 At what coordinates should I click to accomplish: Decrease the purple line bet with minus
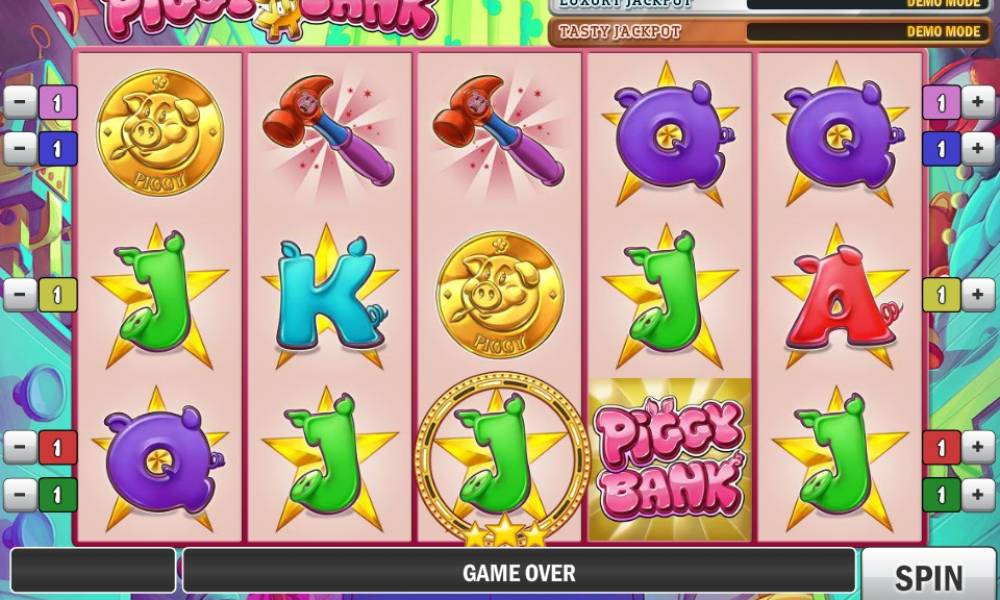[20, 103]
